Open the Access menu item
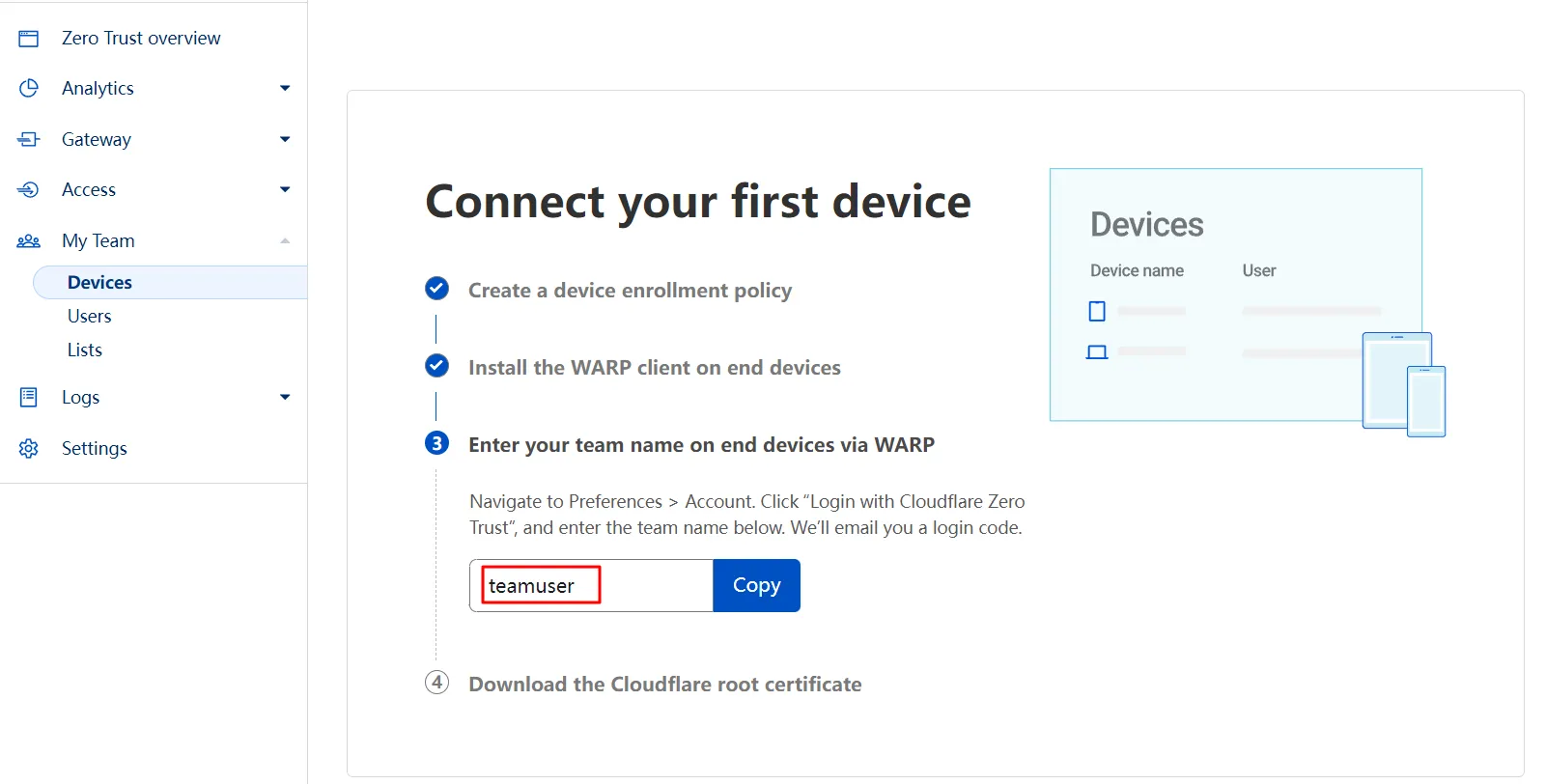1546x784 pixels. pyautogui.click(x=89, y=189)
